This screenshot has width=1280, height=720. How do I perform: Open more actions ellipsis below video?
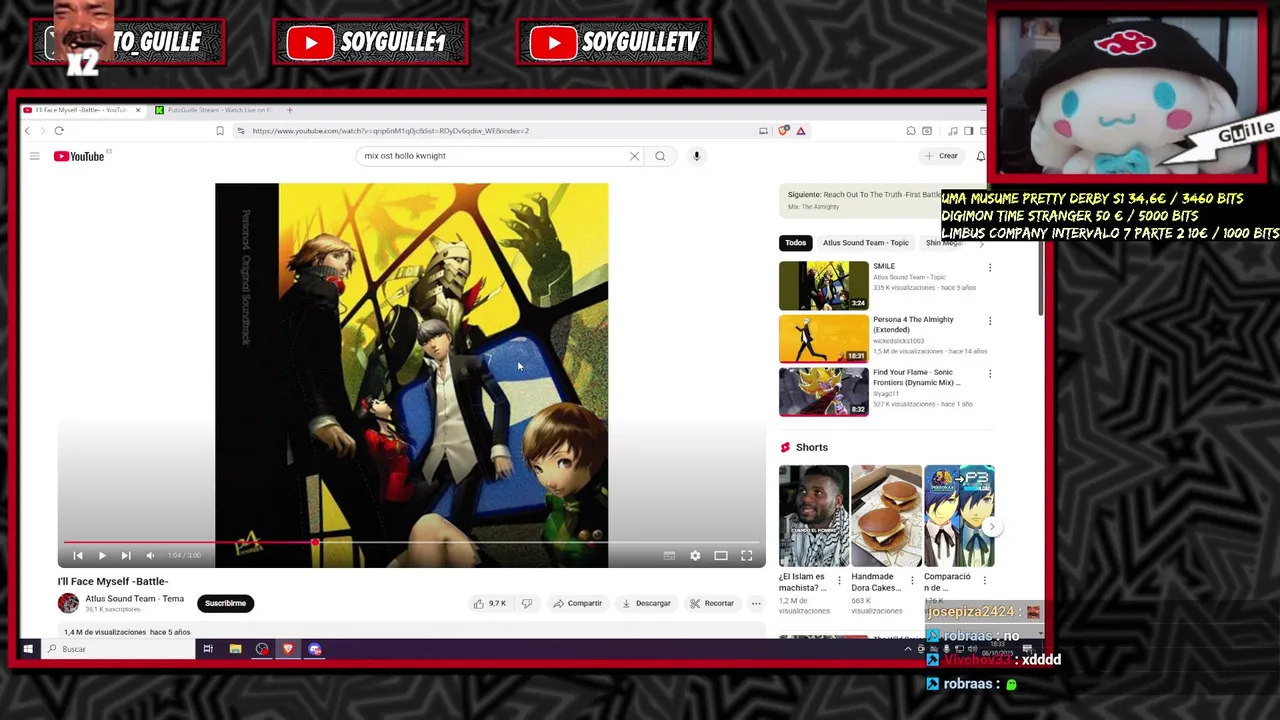point(756,603)
